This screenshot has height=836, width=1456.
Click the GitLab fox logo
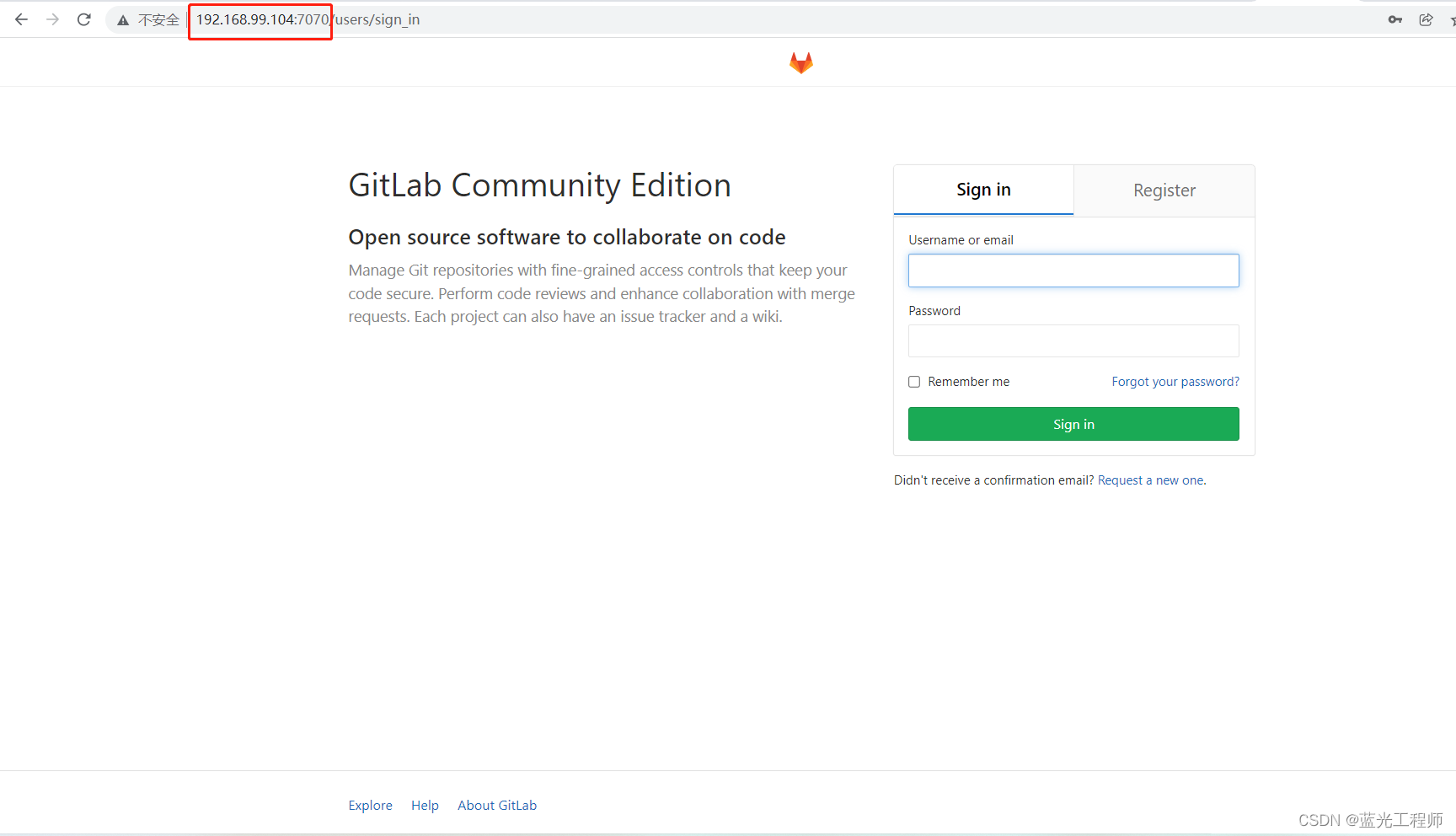801,63
